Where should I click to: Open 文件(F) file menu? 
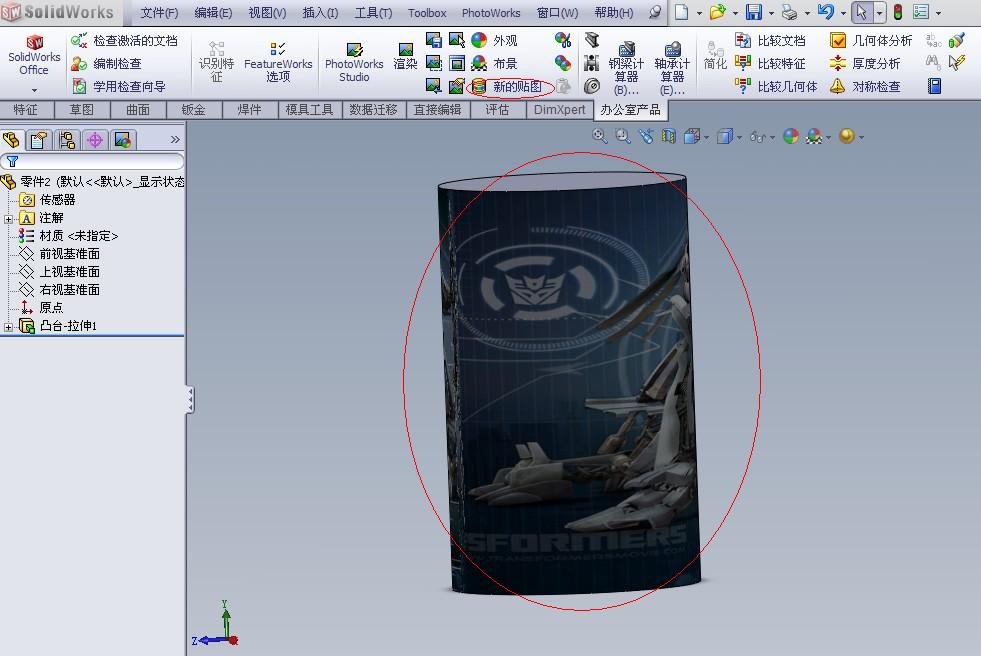[x=159, y=13]
